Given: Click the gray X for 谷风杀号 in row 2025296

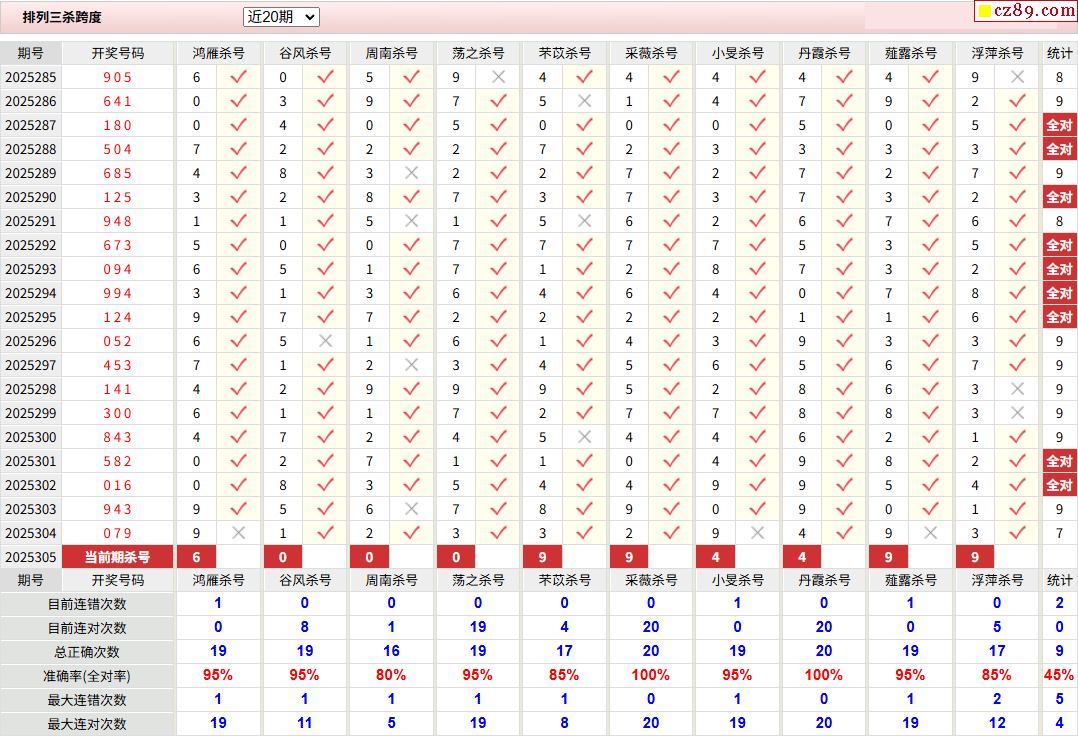Looking at the screenshot, I should [326, 341].
